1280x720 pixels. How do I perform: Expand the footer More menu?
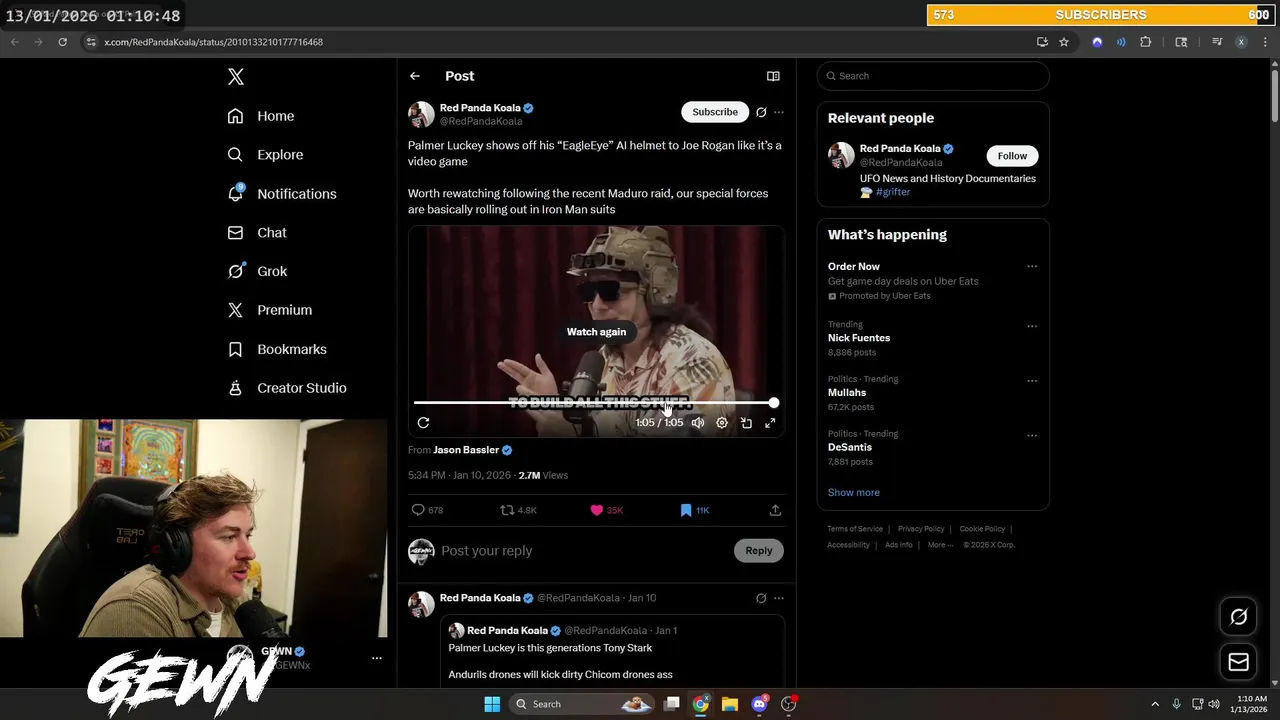coord(940,545)
